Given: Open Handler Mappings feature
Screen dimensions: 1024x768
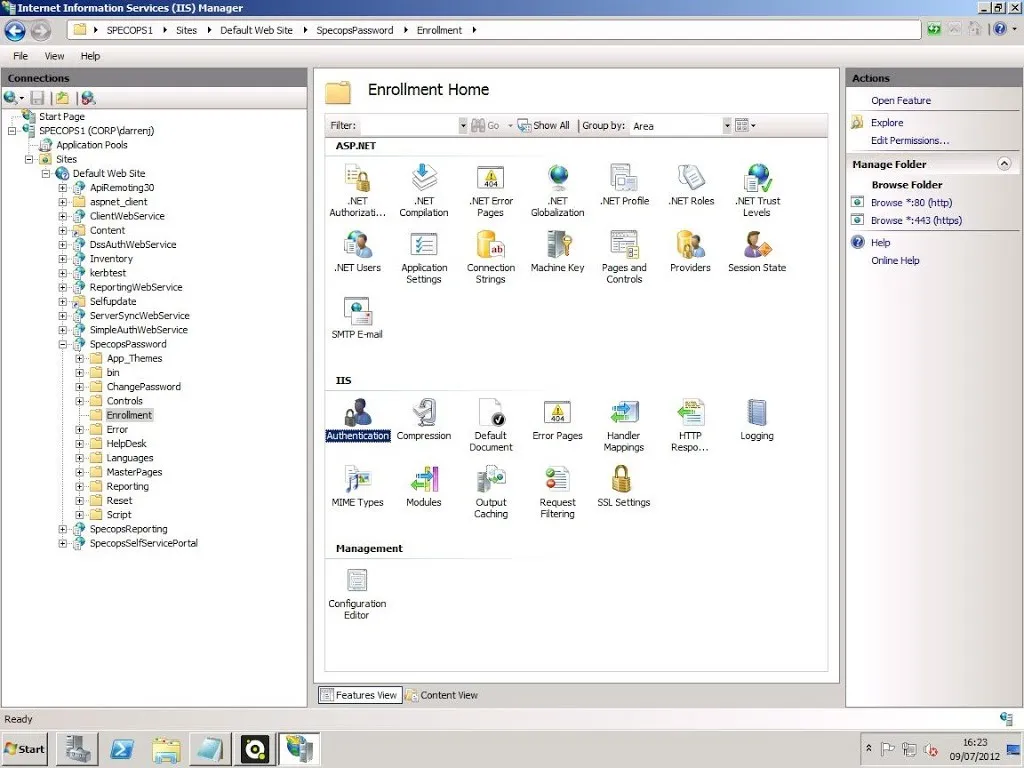Looking at the screenshot, I should (x=624, y=424).
